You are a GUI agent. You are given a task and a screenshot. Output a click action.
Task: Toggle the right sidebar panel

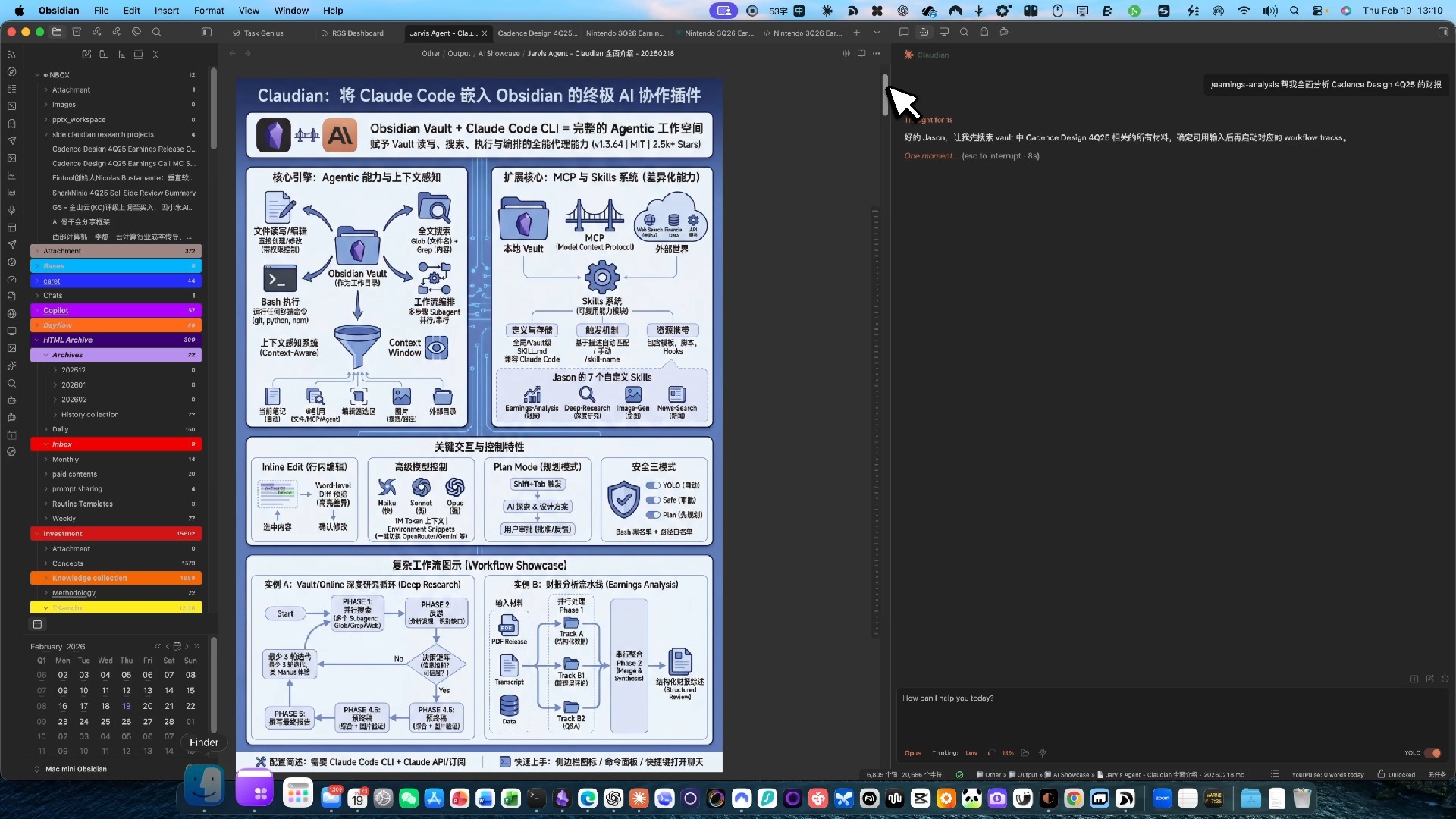pyautogui.click(x=1443, y=32)
